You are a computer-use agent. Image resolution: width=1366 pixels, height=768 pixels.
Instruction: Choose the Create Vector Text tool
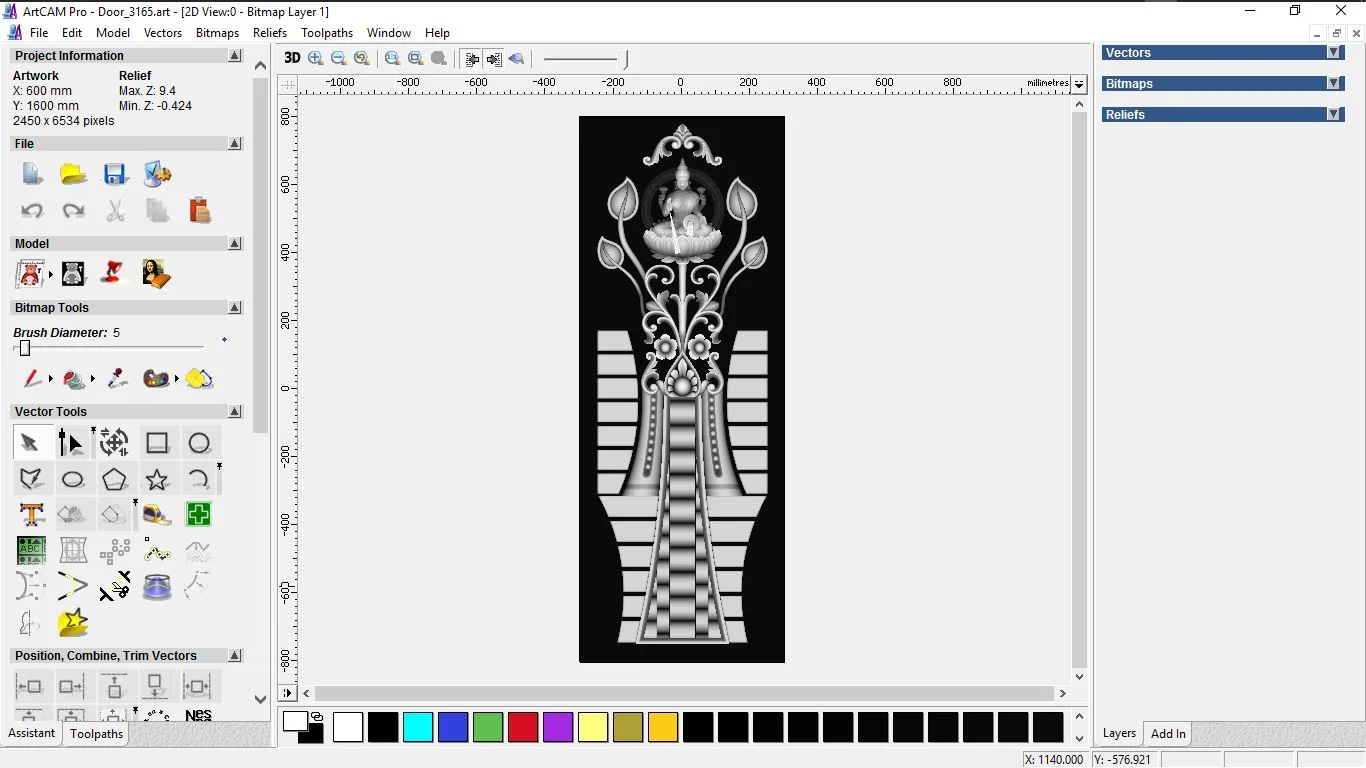coord(31,515)
